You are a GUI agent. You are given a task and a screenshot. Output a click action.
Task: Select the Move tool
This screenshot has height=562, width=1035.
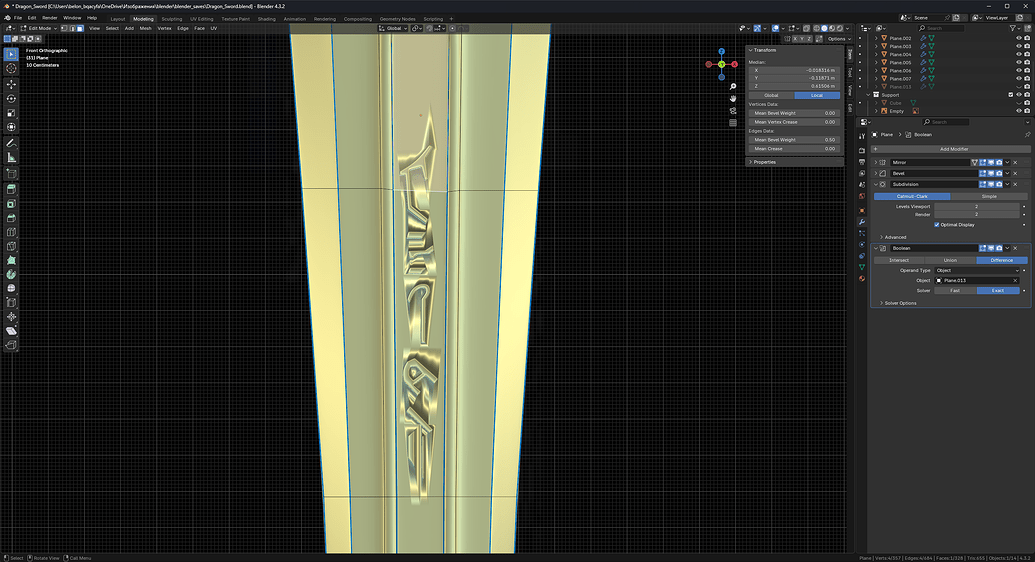[11, 85]
